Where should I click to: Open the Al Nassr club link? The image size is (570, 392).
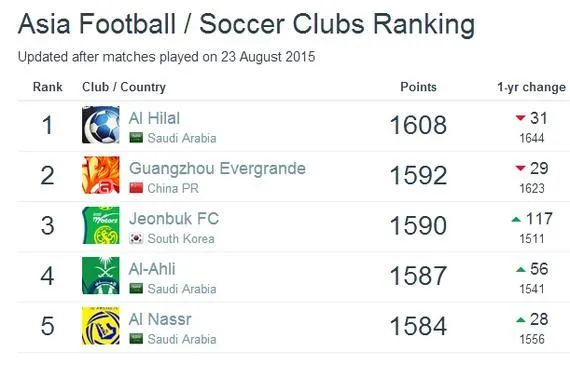(160, 319)
